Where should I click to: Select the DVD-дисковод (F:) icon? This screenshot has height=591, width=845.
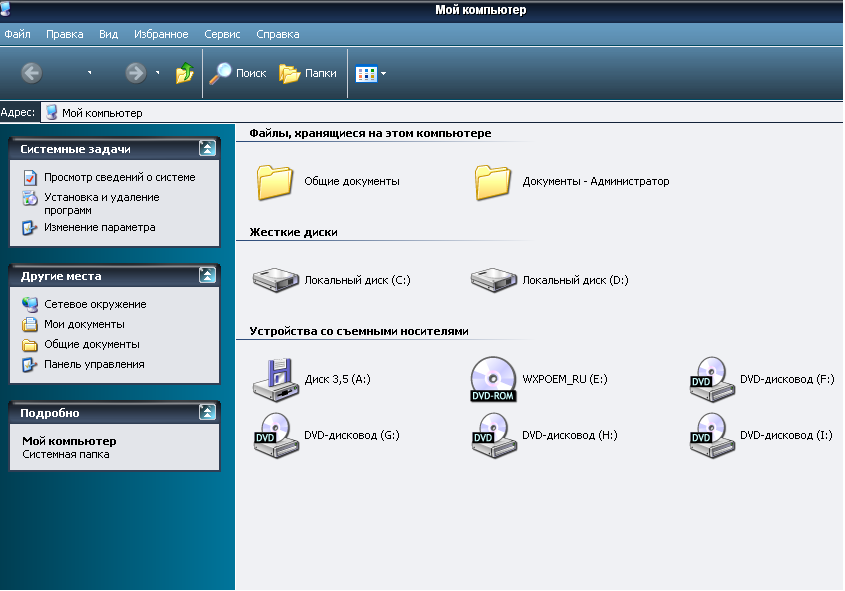[712, 379]
